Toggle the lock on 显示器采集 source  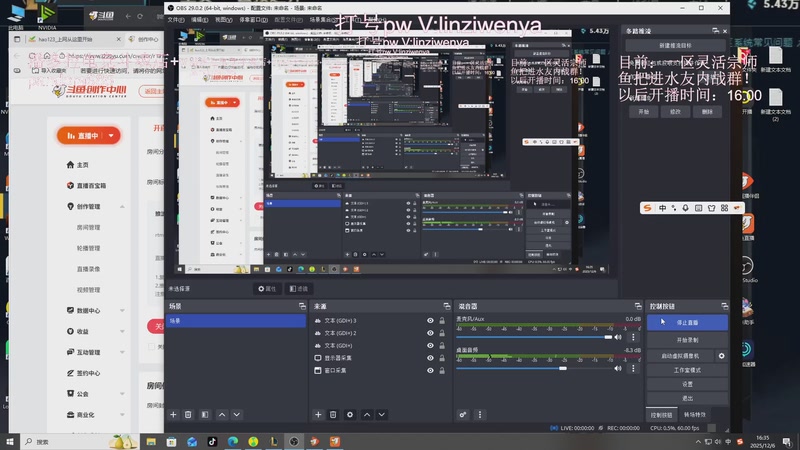coord(442,358)
